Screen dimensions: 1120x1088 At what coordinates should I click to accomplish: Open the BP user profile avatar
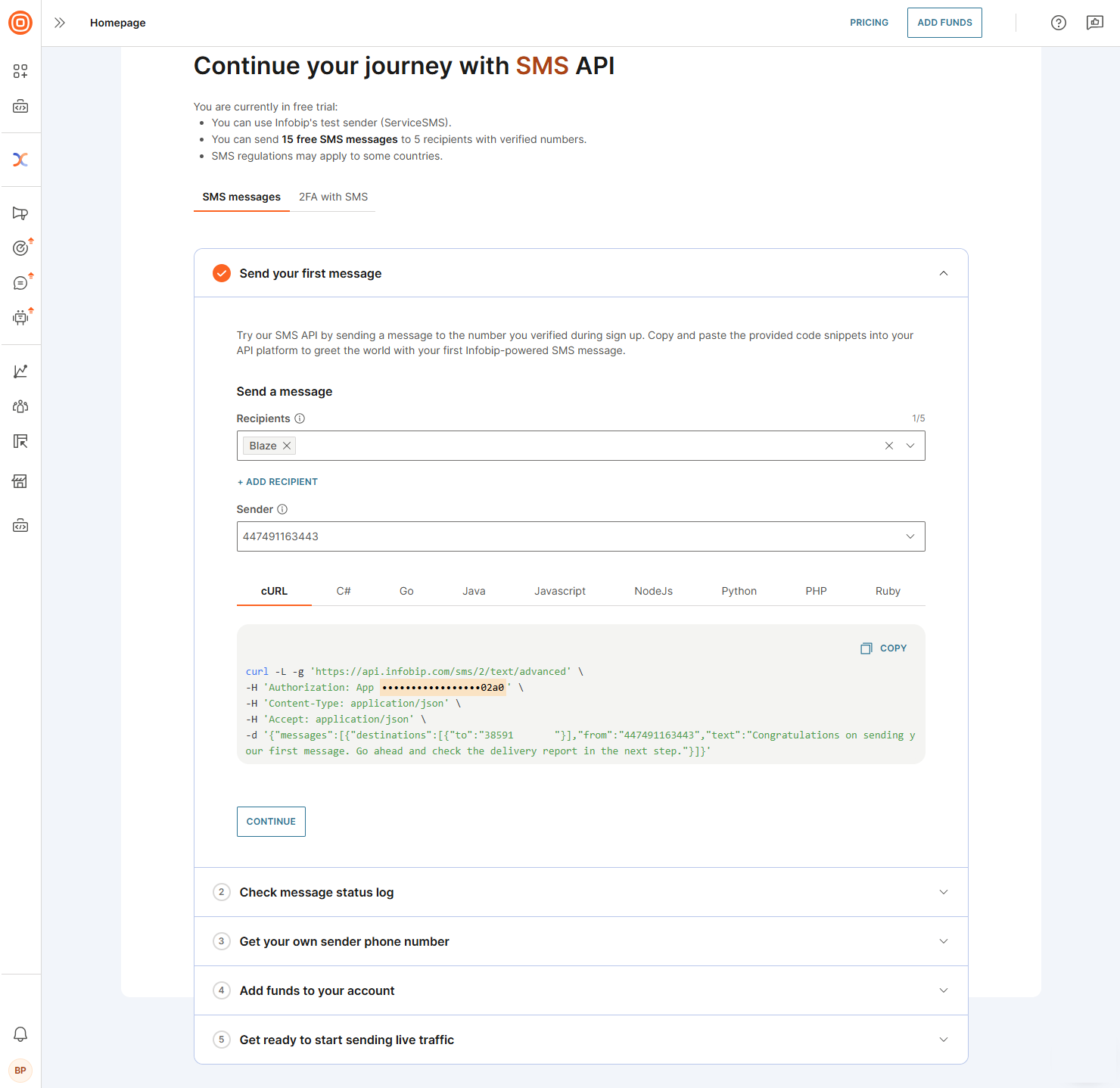pyautogui.click(x=20, y=1071)
